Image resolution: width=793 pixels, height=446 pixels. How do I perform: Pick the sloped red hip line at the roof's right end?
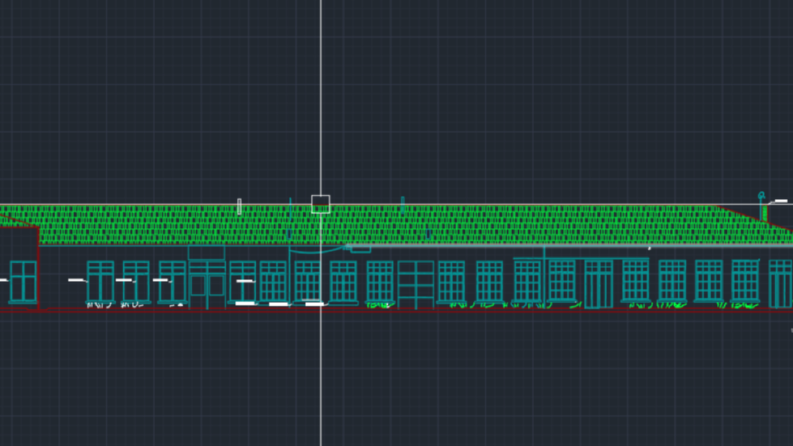coord(755,217)
